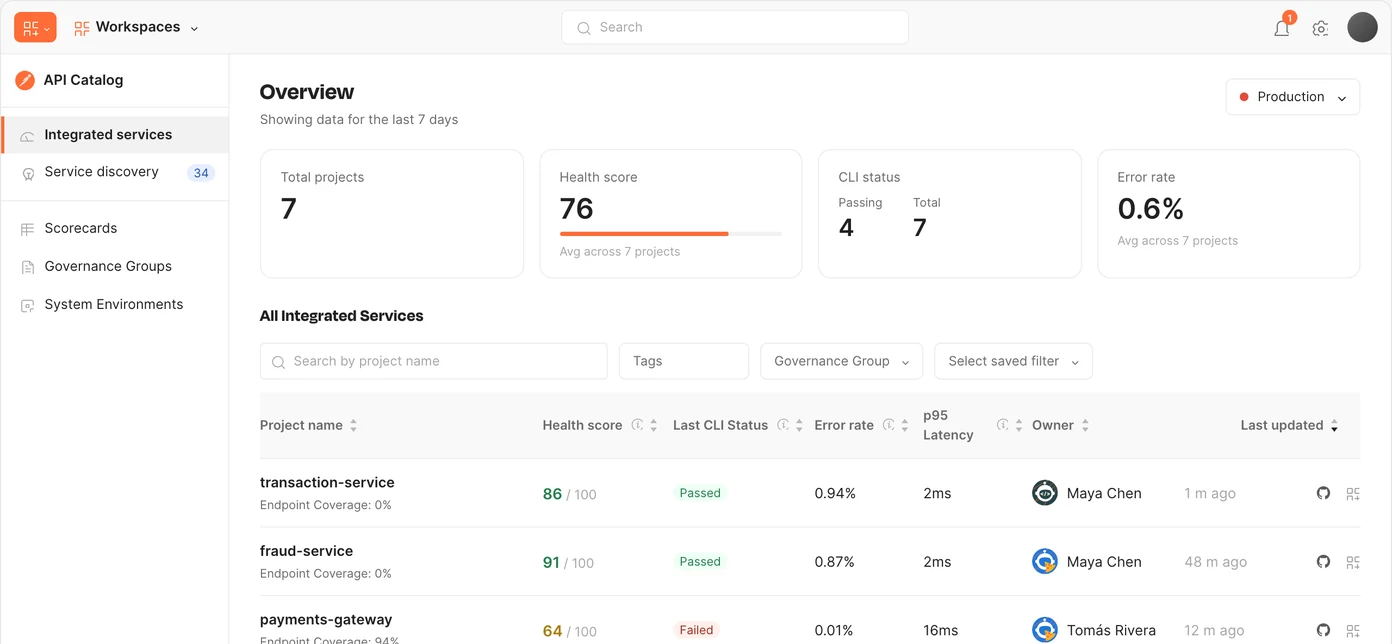Click the API Catalog logo icon
The width and height of the screenshot is (1392, 644).
click(x=25, y=80)
